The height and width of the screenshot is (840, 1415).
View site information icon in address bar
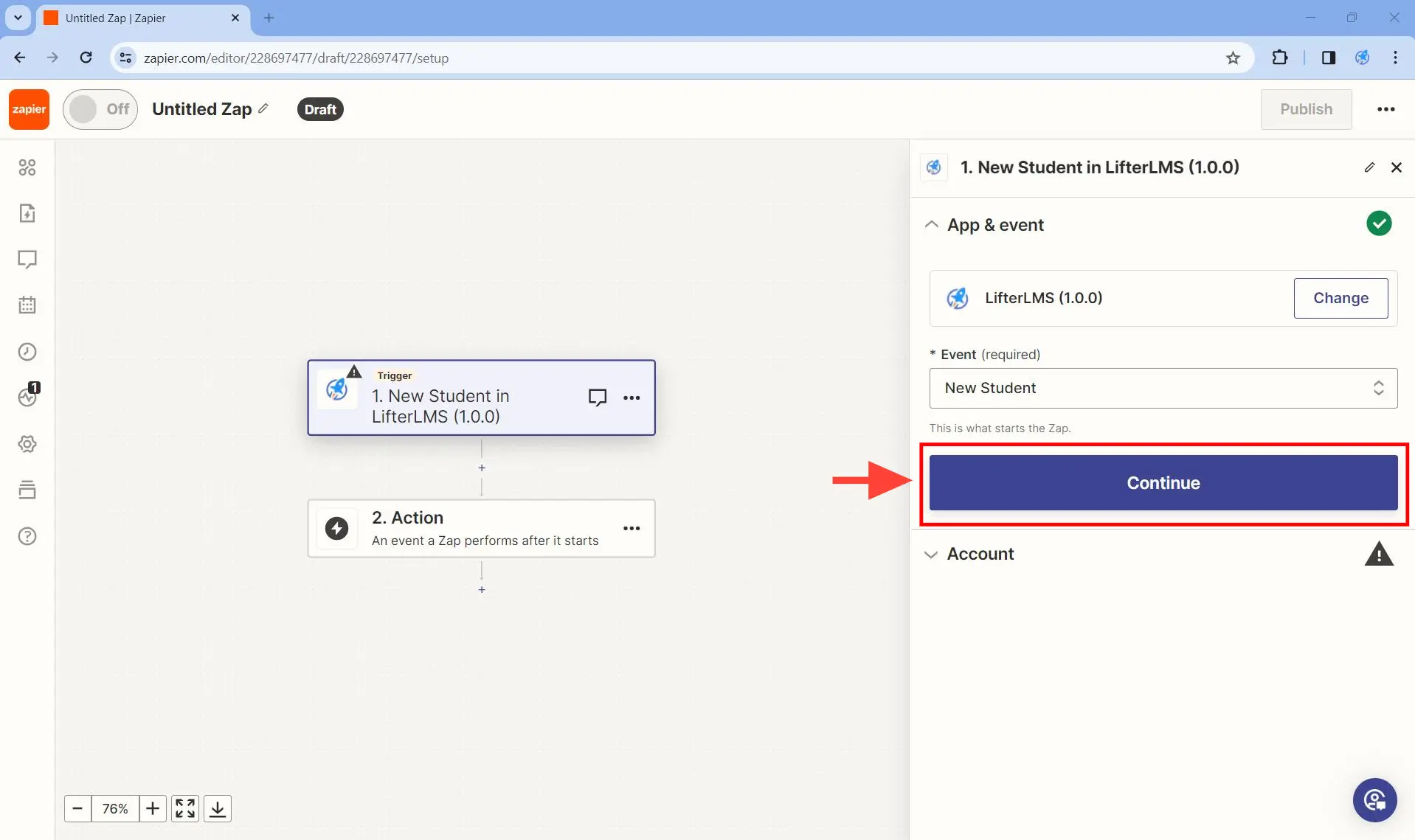(126, 58)
